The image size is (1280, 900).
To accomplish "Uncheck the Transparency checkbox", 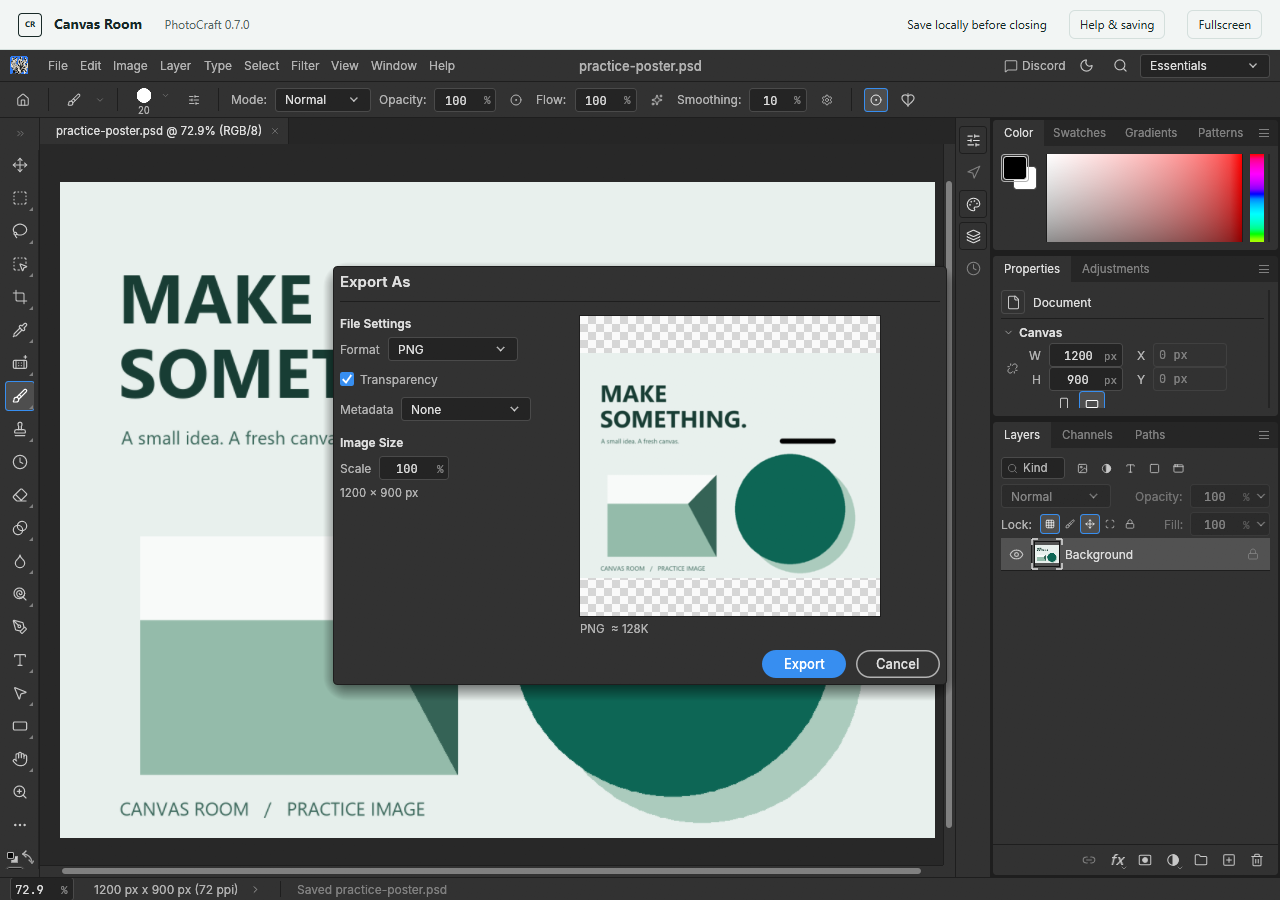I will (x=347, y=379).
